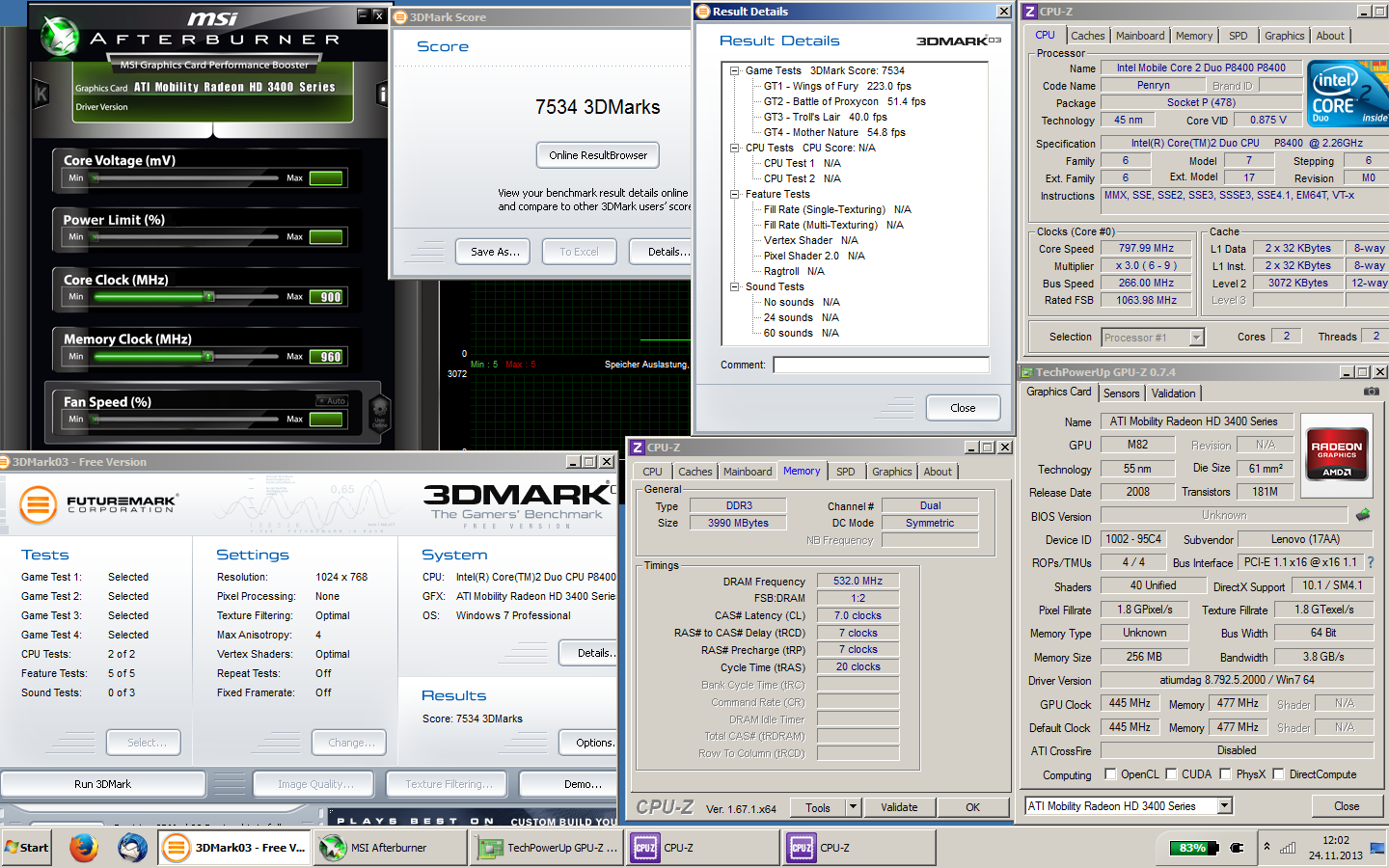Click the Afterburner K (Kombustor) side icon
1389x868 pixels.
pos(41,94)
